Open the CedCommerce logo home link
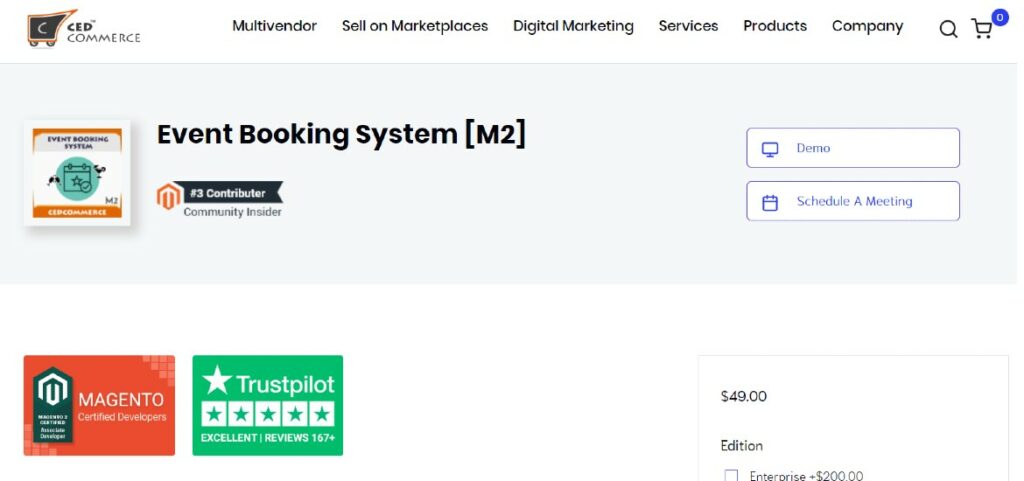Image resolution: width=1024 pixels, height=481 pixels. [84, 28]
